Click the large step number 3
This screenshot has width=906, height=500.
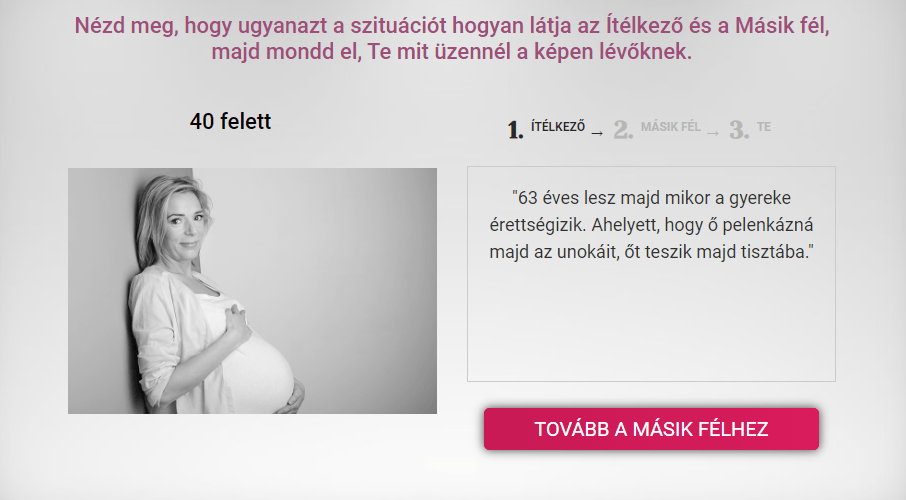[x=739, y=130]
